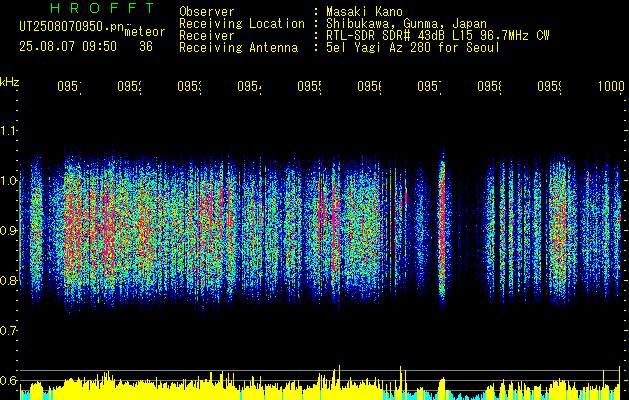Click the 0956 time axis marker
The height and width of the screenshot is (400, 629).
pos(369,86)
